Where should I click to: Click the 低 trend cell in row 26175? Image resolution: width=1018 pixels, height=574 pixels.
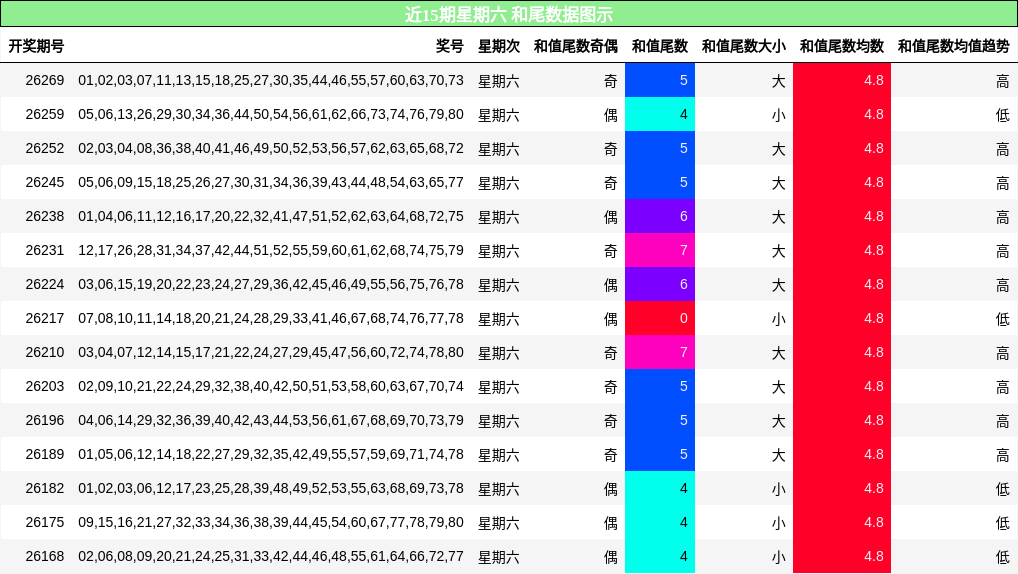point(1002,523)
